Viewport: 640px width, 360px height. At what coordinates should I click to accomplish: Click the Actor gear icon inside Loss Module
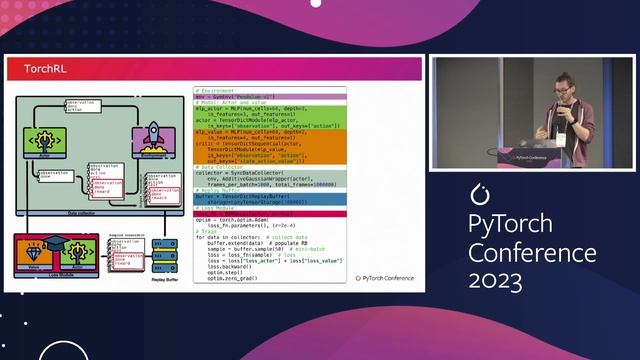tap(78, 253)
